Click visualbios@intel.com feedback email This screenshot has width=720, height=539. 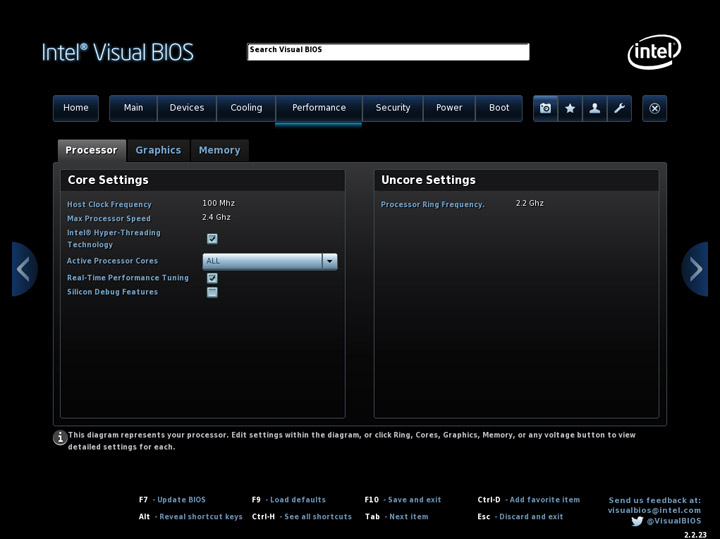tap(654, 511)
